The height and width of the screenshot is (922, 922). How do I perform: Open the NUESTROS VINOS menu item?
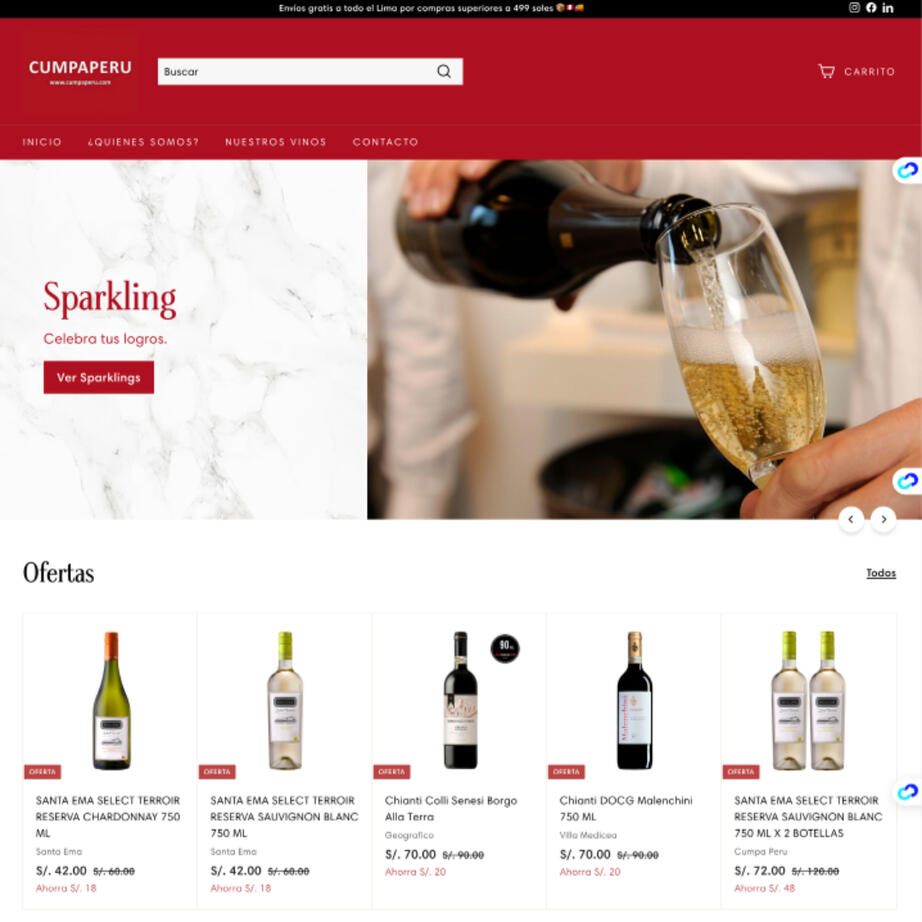coord(276,142)
